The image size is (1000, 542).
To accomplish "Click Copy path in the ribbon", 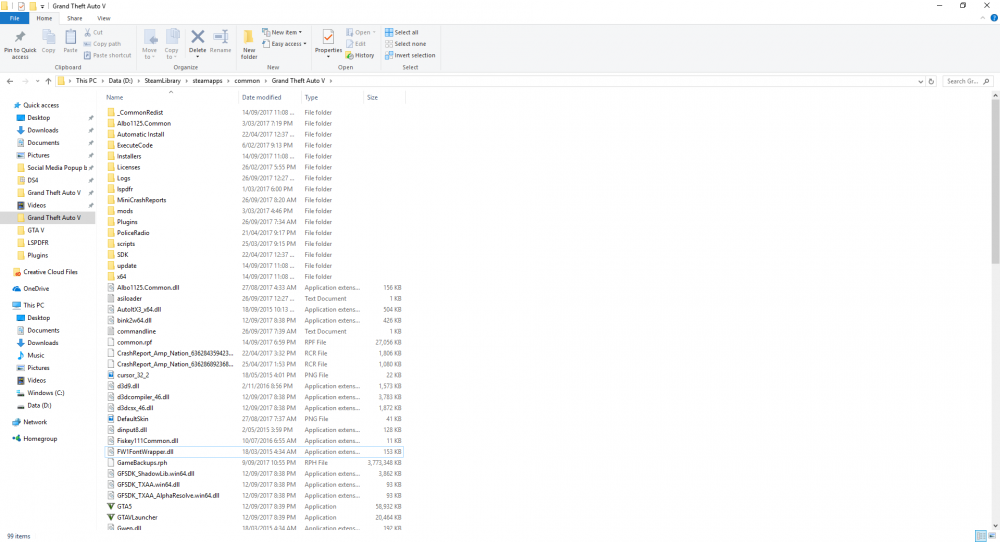I will coord(102,44).
